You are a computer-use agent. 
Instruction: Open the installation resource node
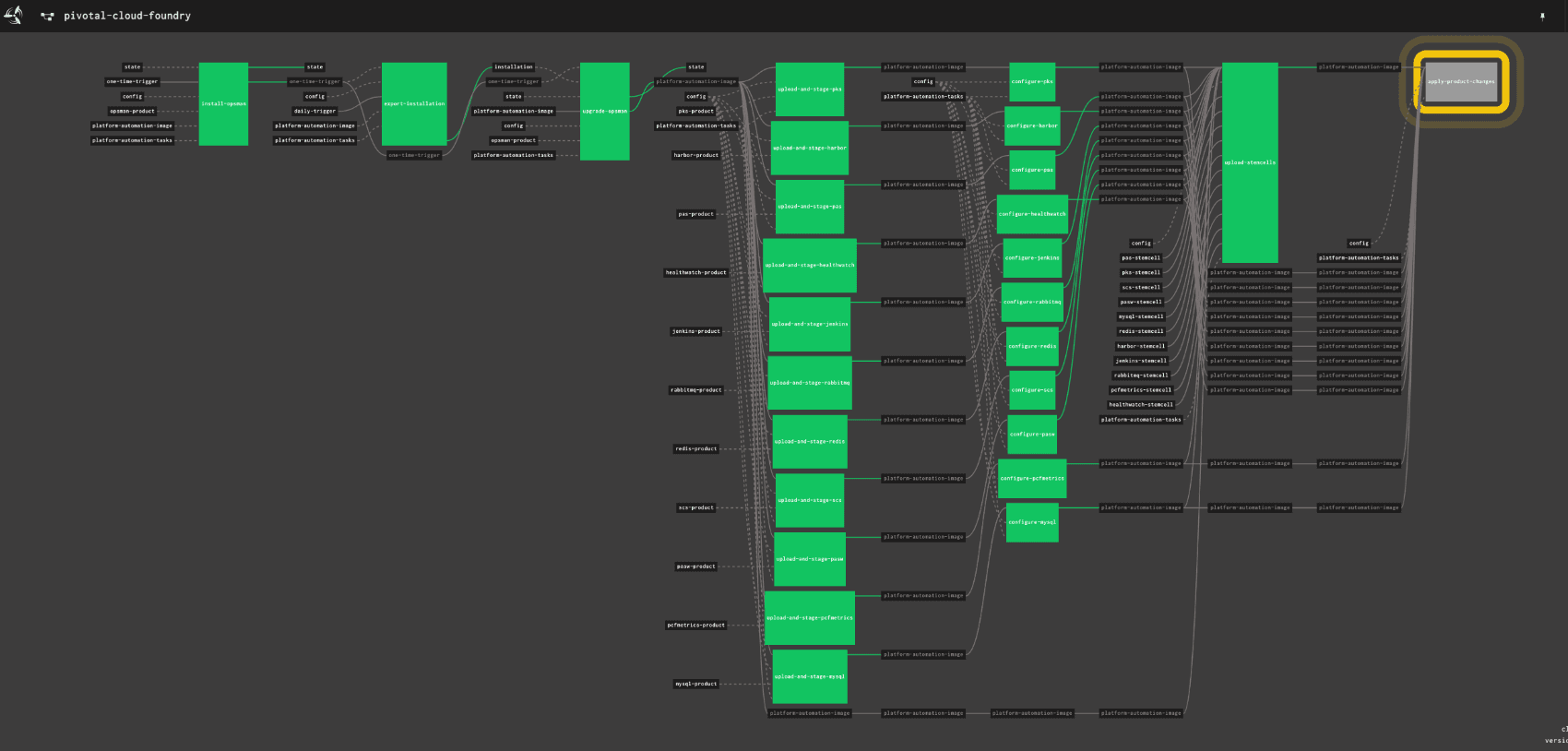click(513, 67)
